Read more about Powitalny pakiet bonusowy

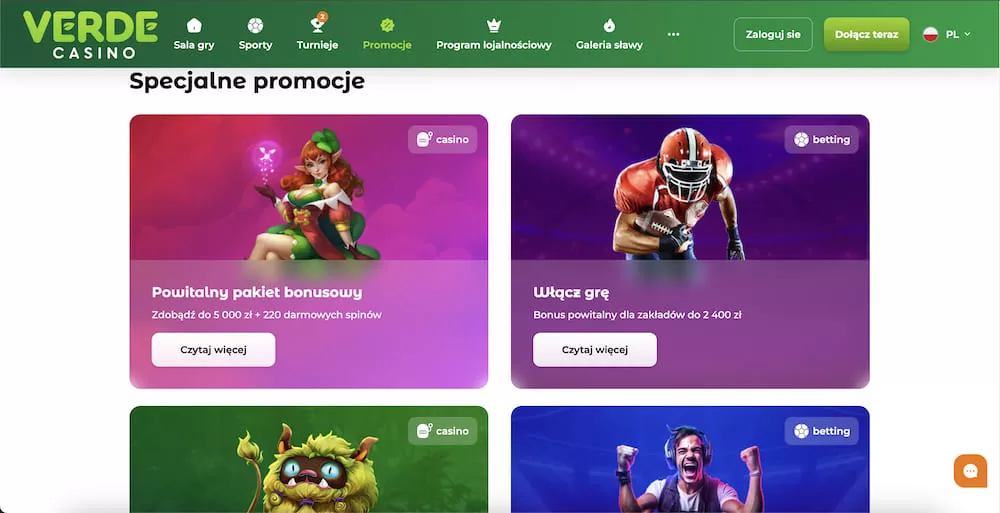pyautogui.click(x=214, y=350)
